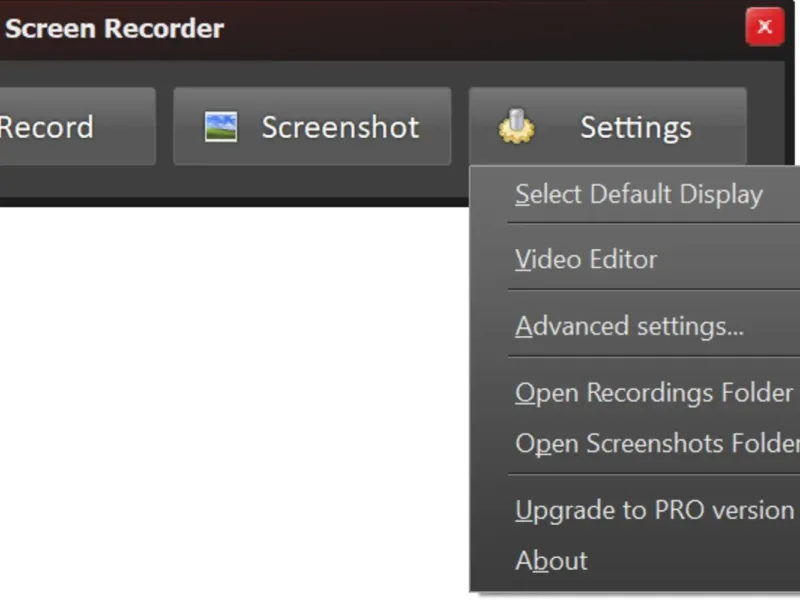Choose Select Default Display from menu
The height and width of the screenshot is (600, 800).
coord(638,194)
